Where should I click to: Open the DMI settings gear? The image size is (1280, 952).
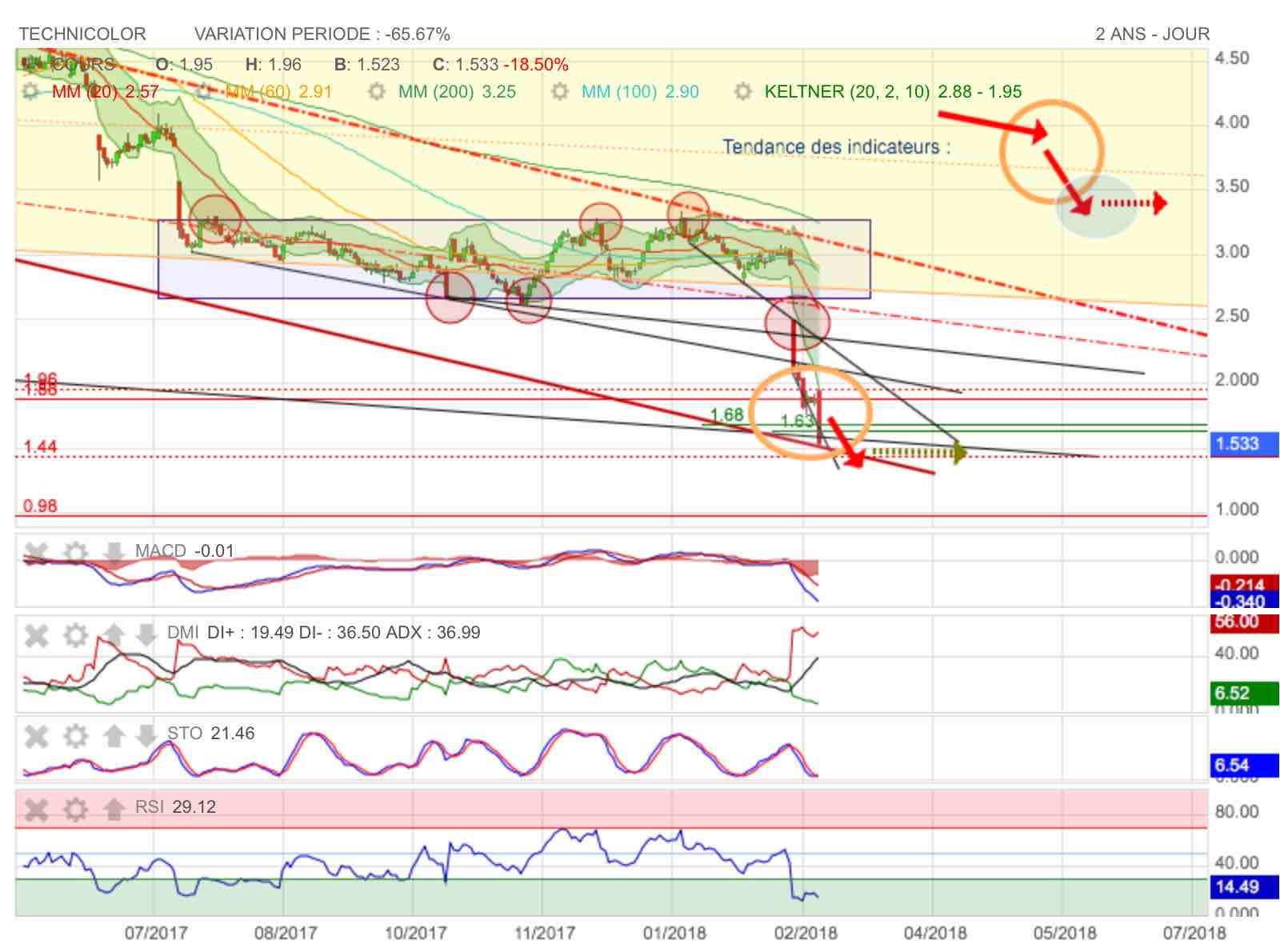[x=75, y=635]
